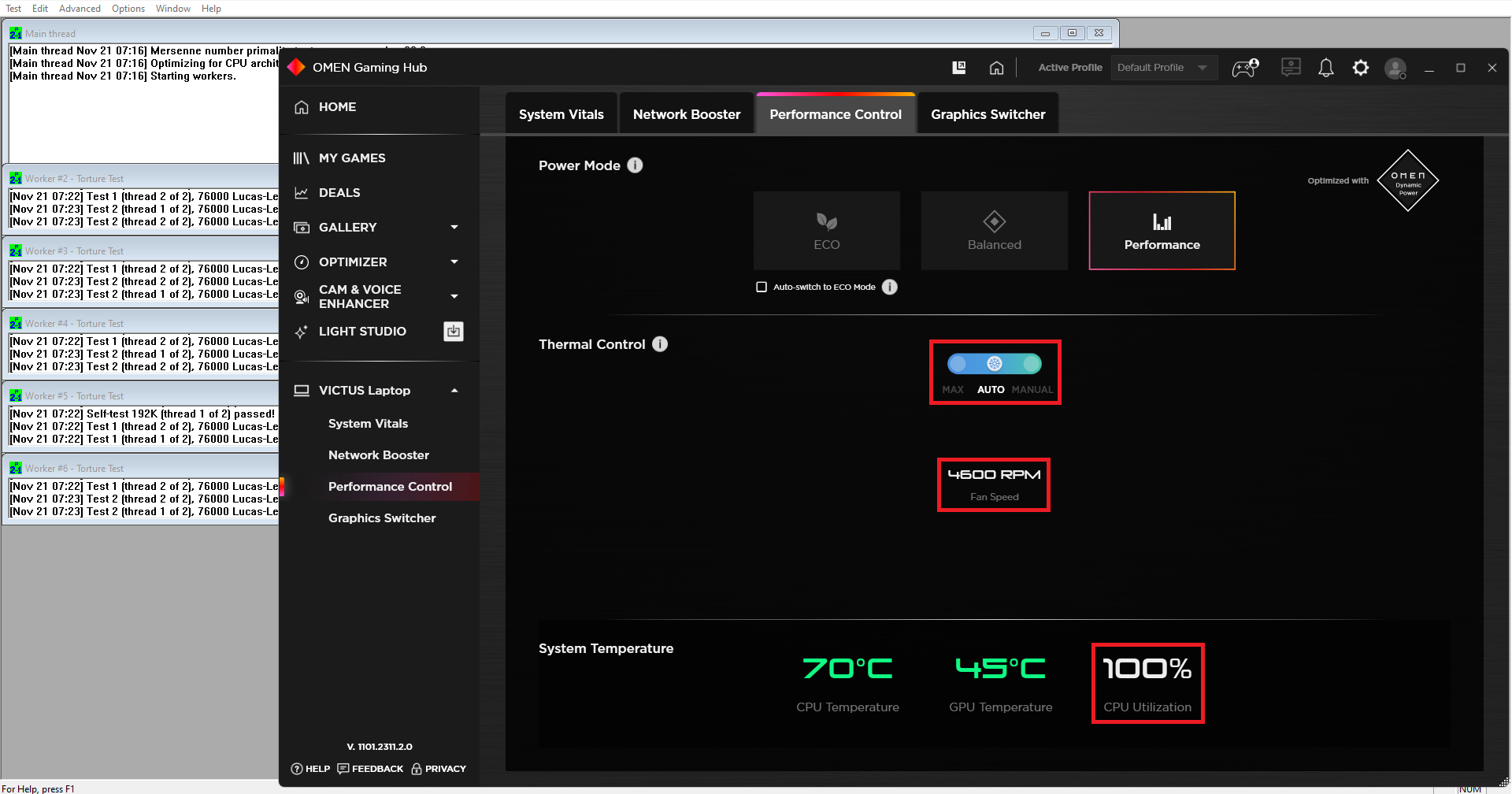The width and height of the screenshot is (1512, 794).
Task: Select the Performance power mode
Action: (x=1162, y=231)
